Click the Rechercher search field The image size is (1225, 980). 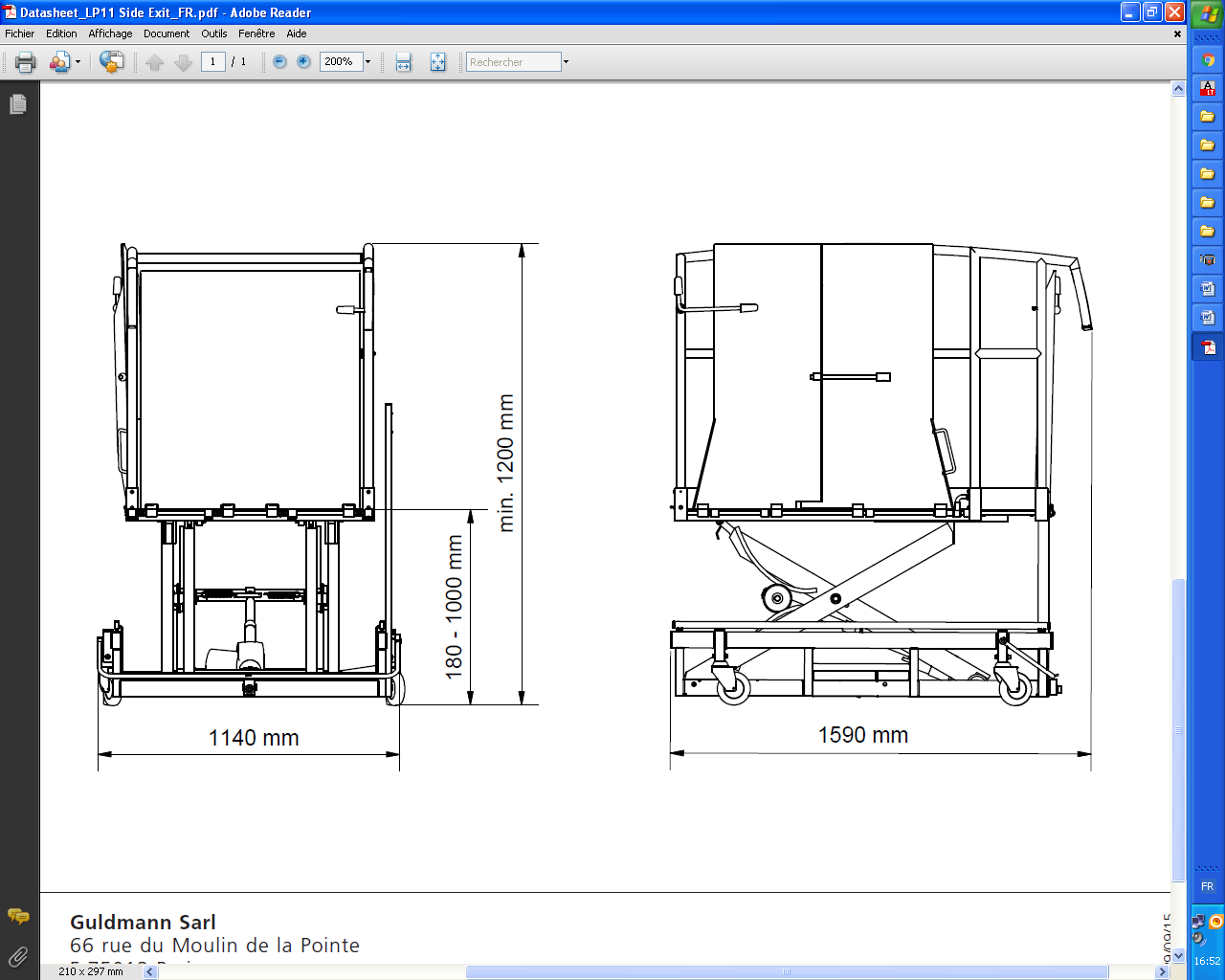pos(513,62)
